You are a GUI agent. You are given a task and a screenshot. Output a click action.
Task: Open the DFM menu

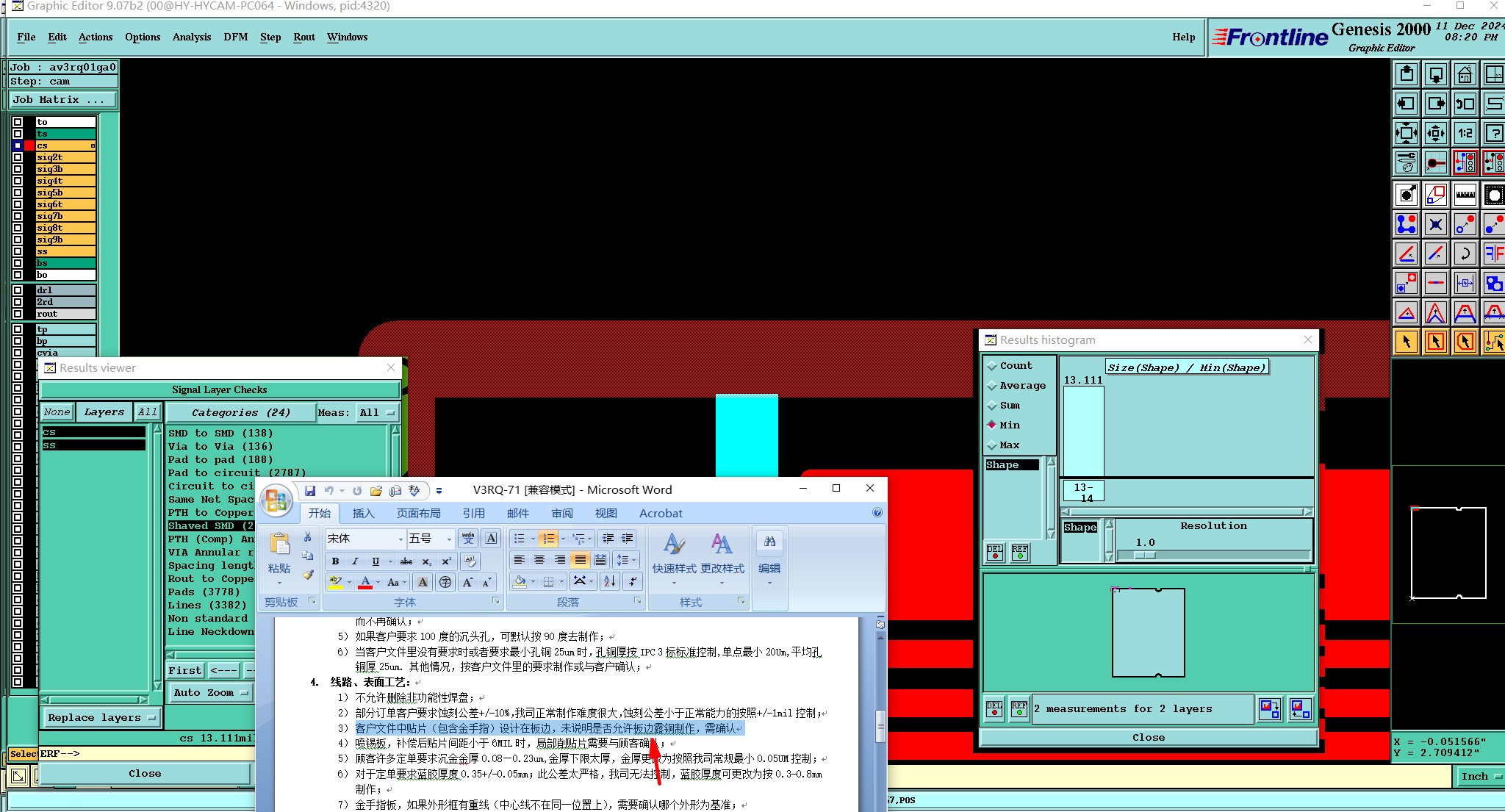(x=235, y=37)
